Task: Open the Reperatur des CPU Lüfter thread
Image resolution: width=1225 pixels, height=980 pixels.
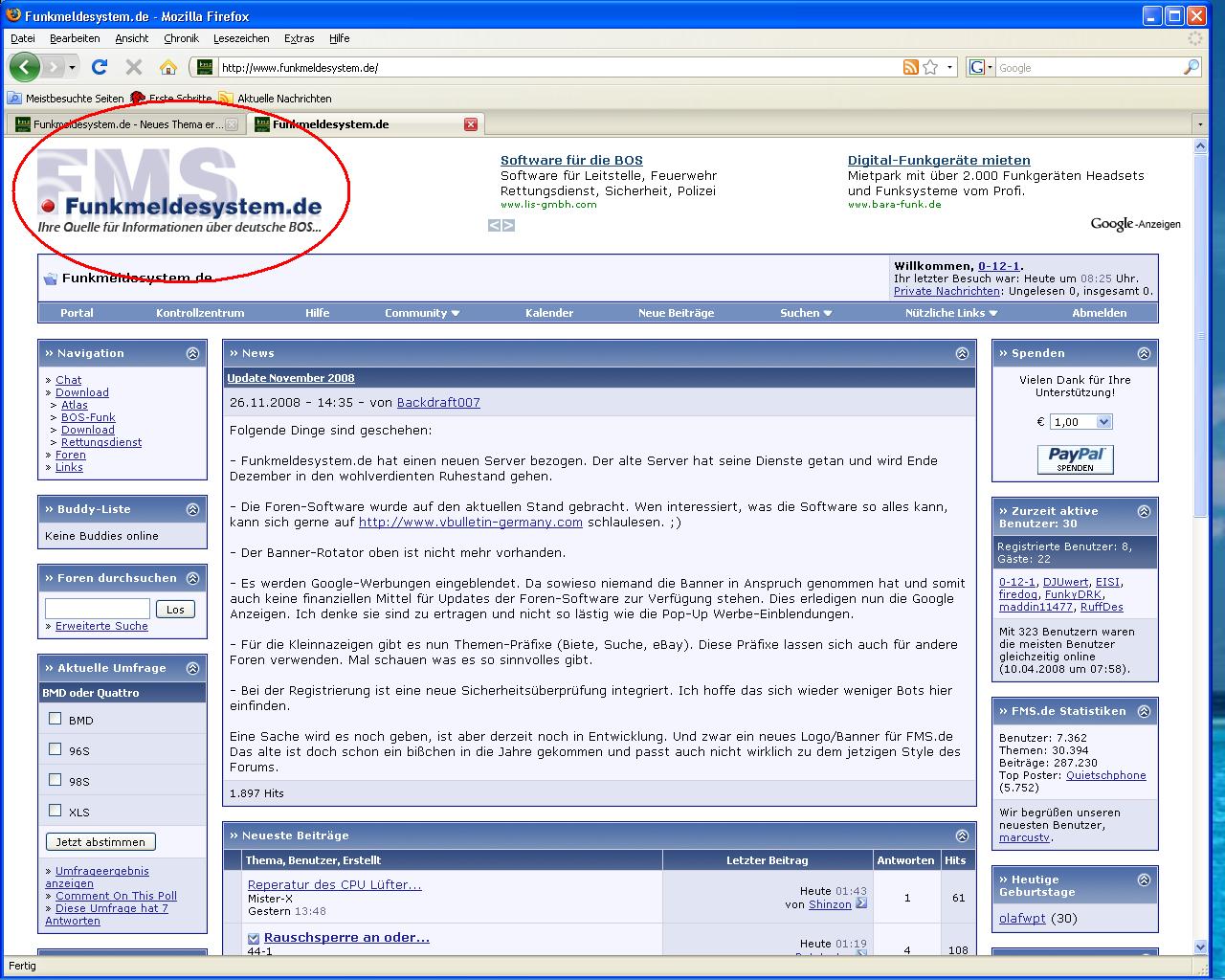Action: pos(335,884)
